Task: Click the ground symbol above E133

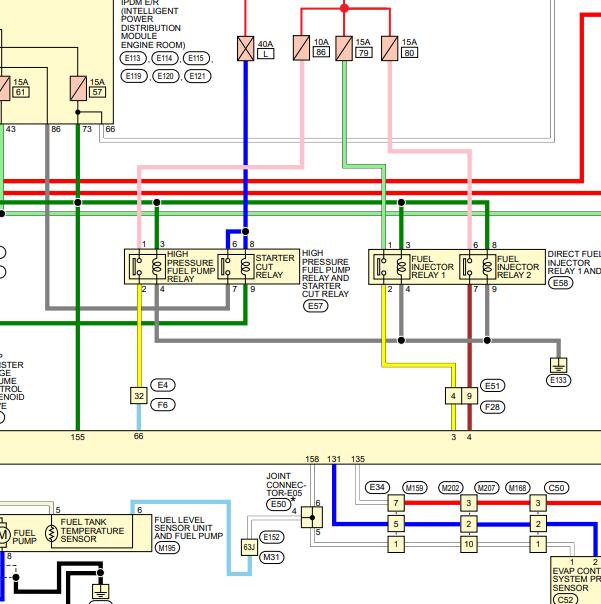Action: tap(559, 365)
